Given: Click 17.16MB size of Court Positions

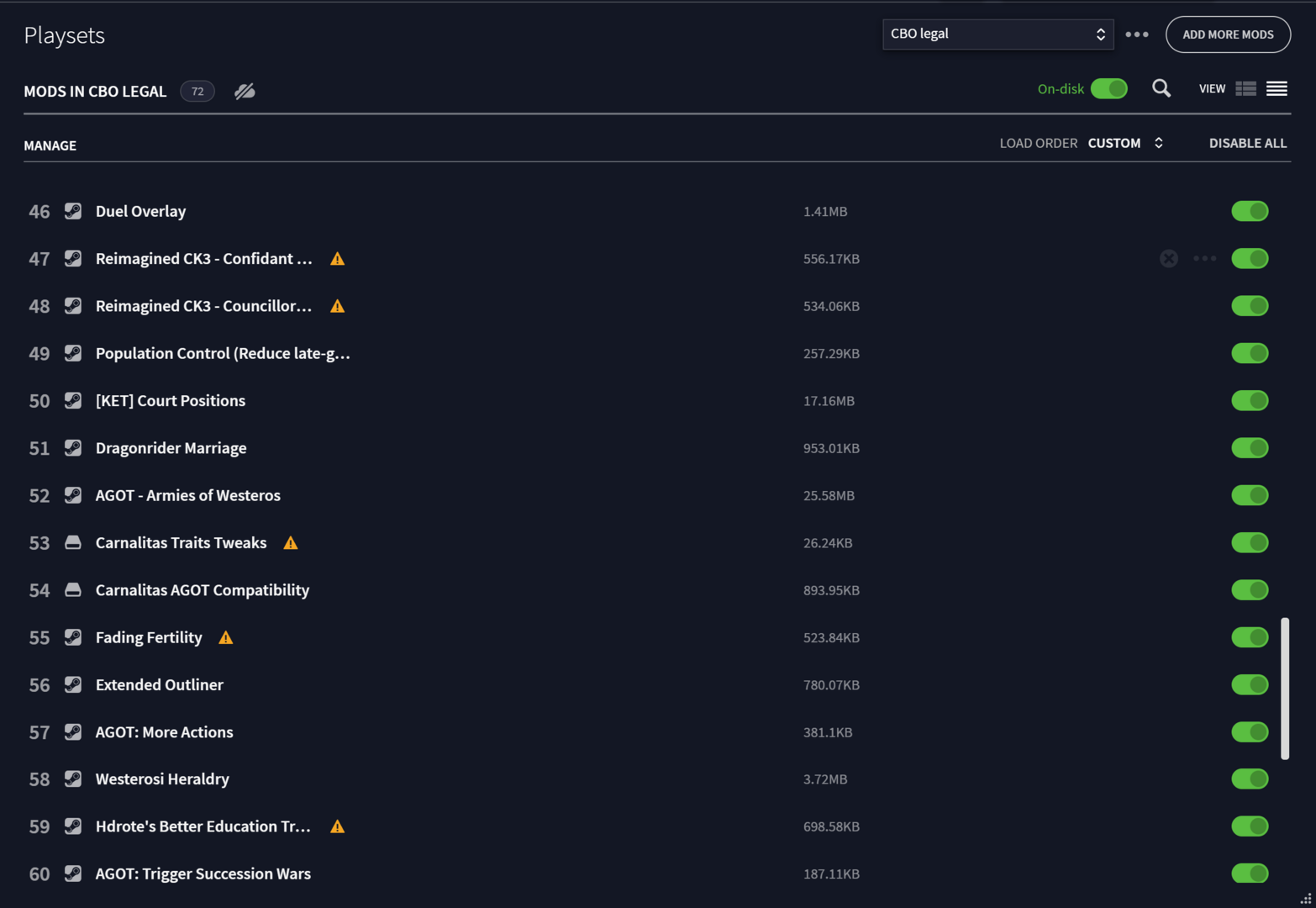Looking at the screenshot, I should coord(829,401).
